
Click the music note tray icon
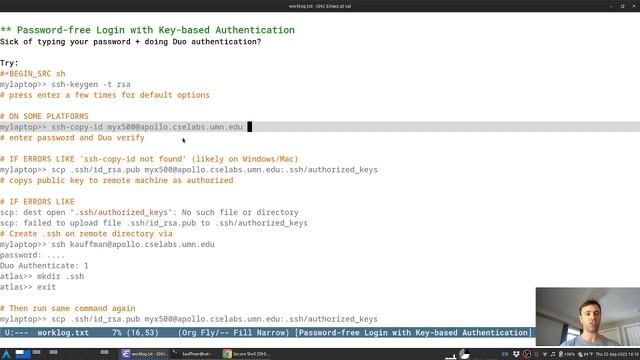click(x=553, y=354)
